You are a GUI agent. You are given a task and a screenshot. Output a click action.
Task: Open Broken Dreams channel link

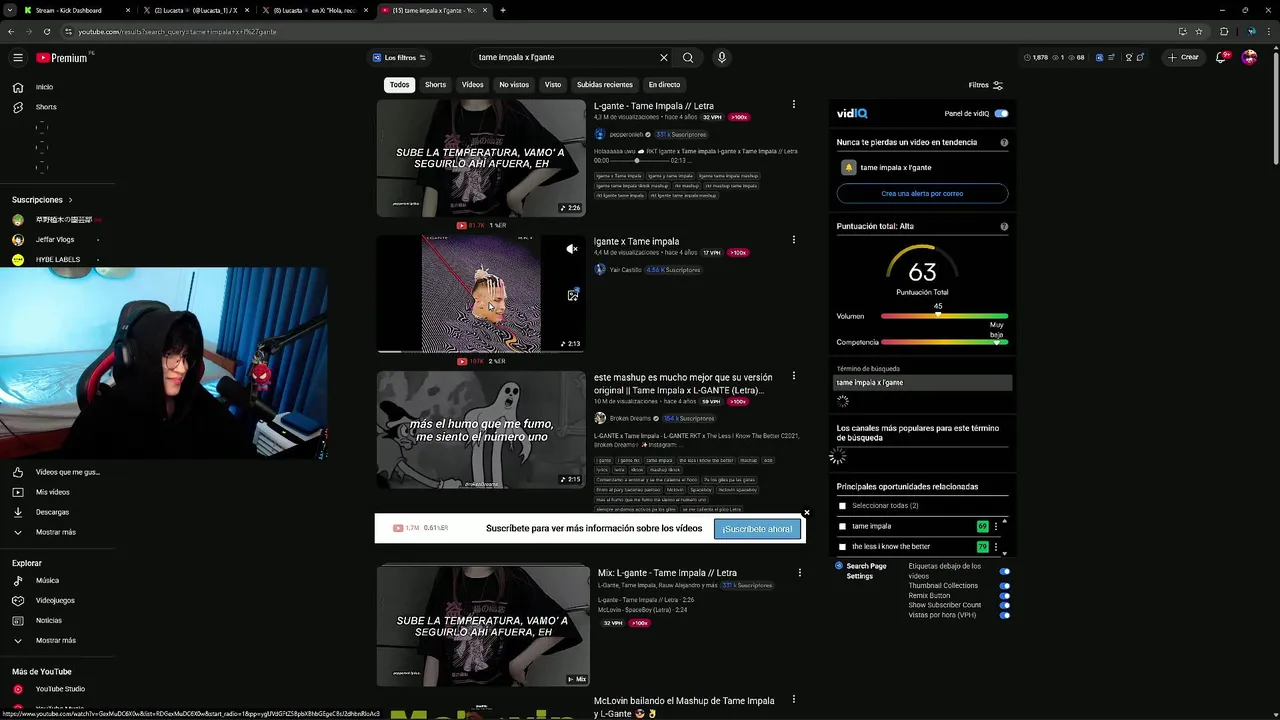630,418
